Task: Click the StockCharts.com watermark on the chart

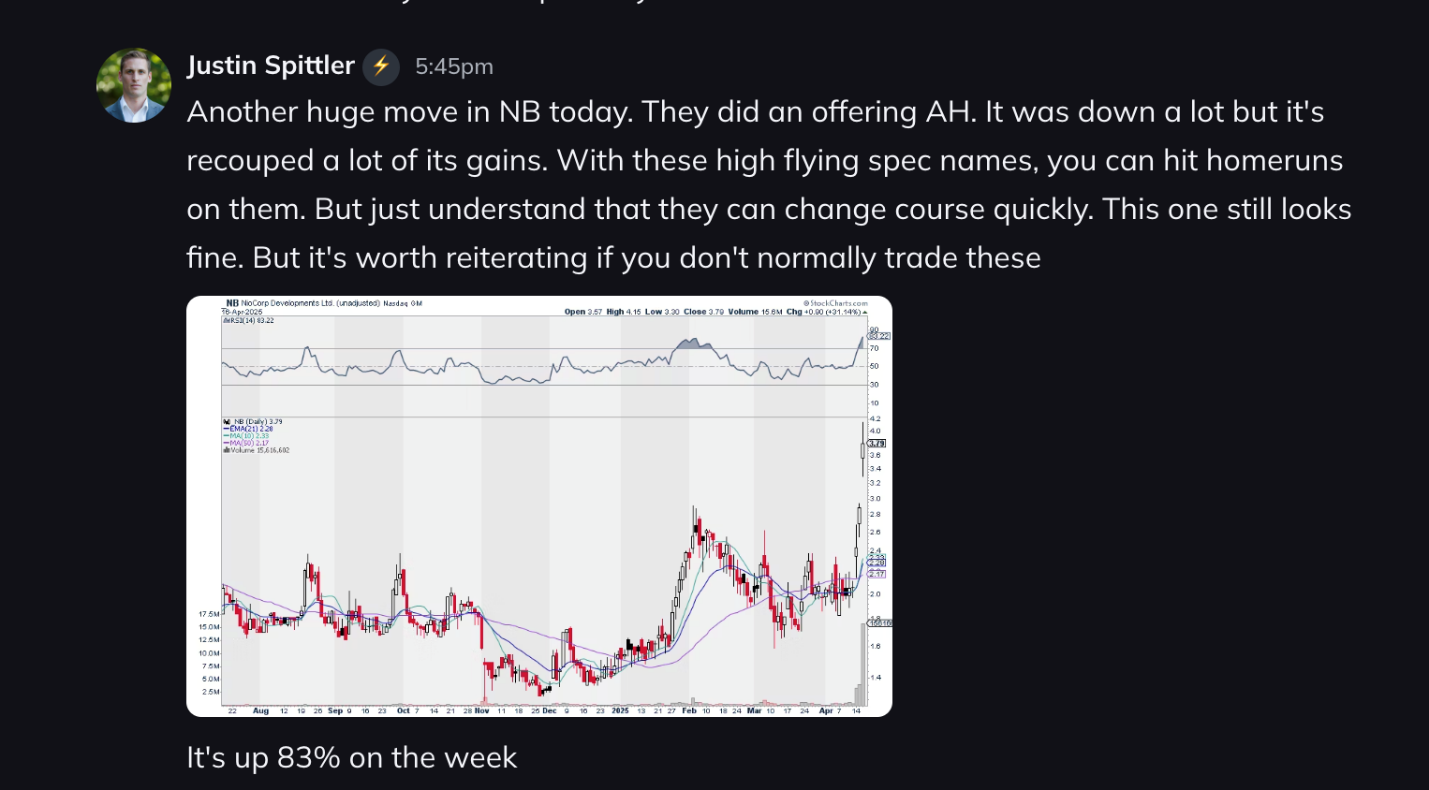Action: coord(834,303)
